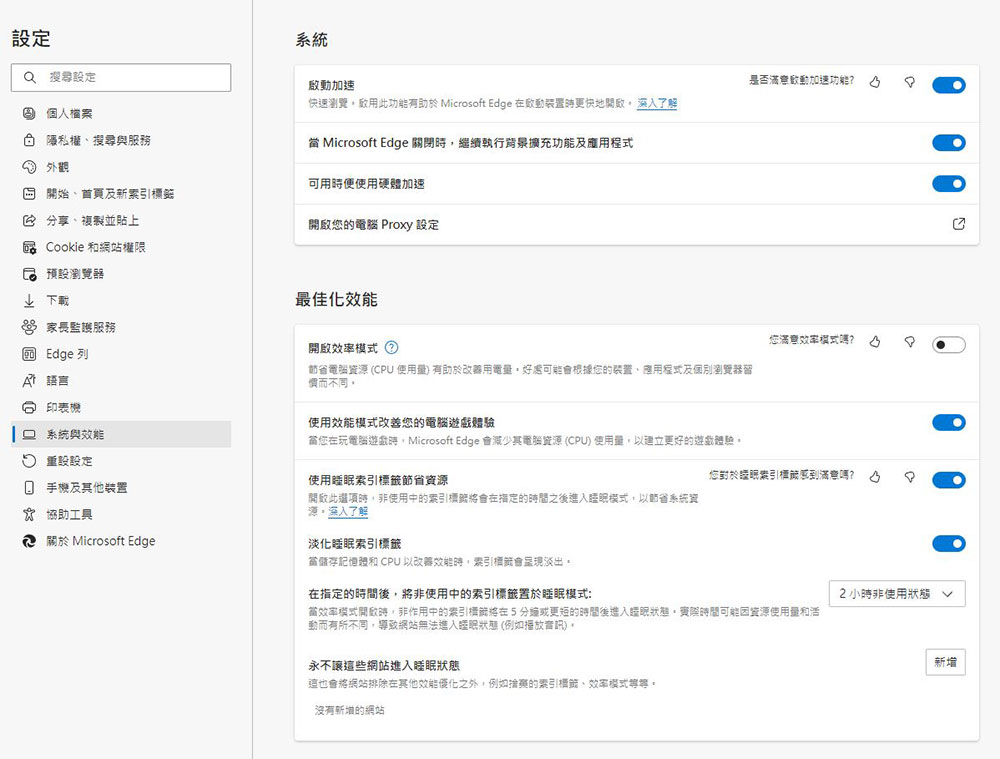Click the Edge logo icon in sidebar

click(29, 541)
